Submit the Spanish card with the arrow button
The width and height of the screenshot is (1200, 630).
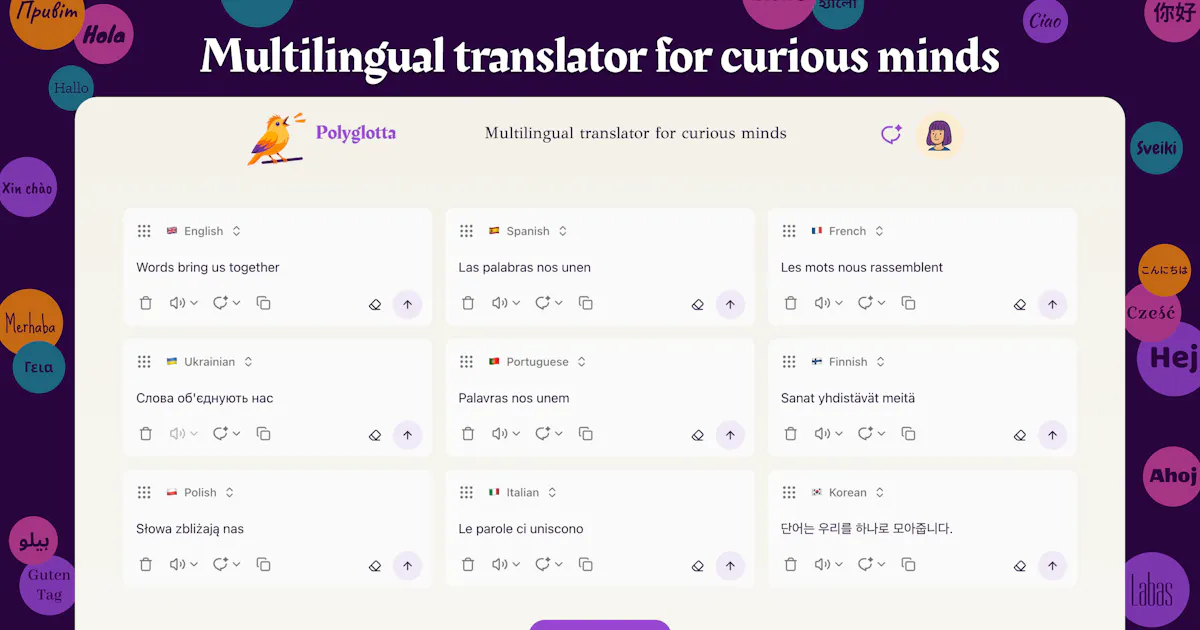pyautogui.click(x=730, y=305)
